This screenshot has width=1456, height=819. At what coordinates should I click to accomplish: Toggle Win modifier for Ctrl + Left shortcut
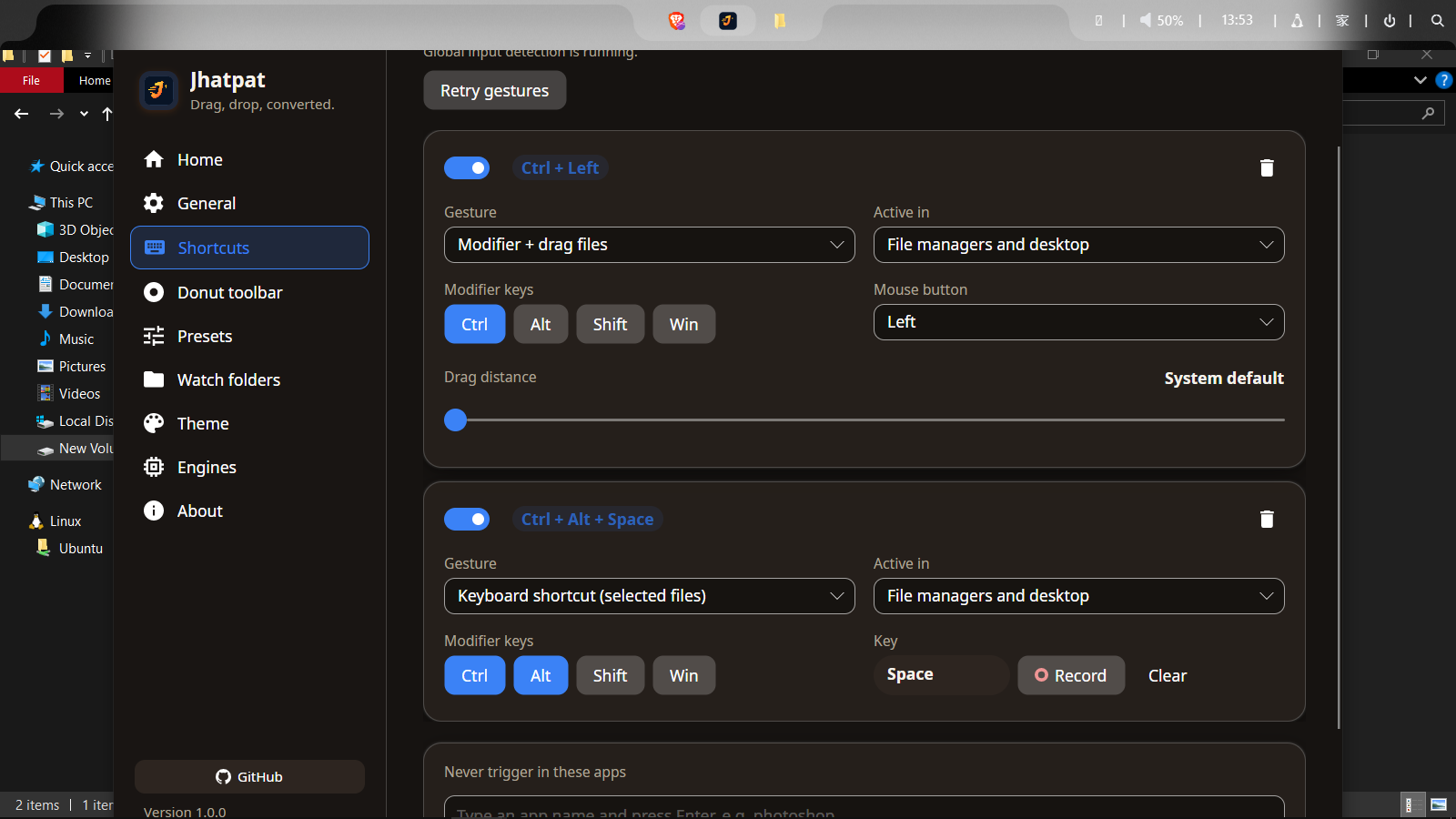click(x=684, y=324)
